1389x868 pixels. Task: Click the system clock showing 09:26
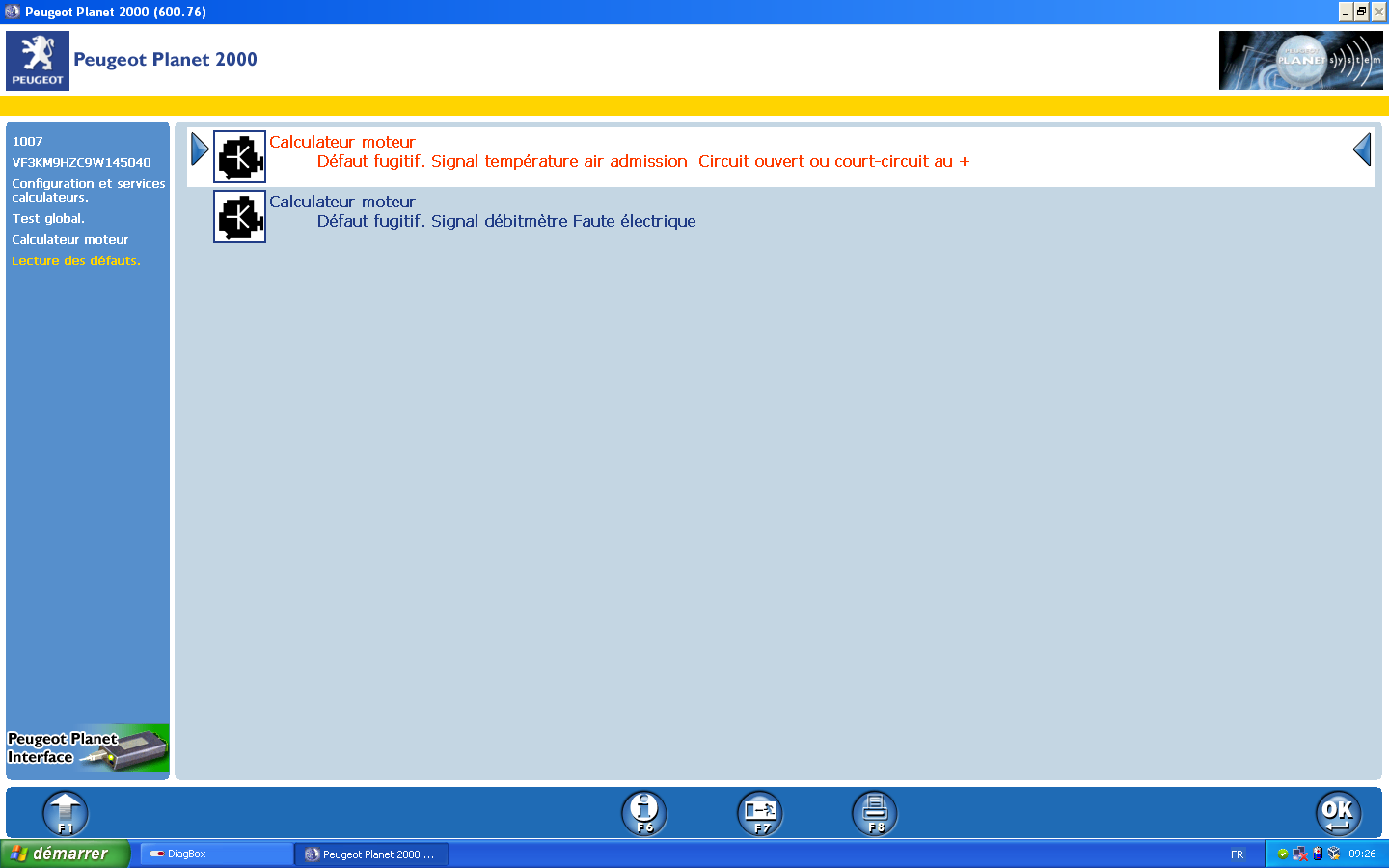(1362, 854)
